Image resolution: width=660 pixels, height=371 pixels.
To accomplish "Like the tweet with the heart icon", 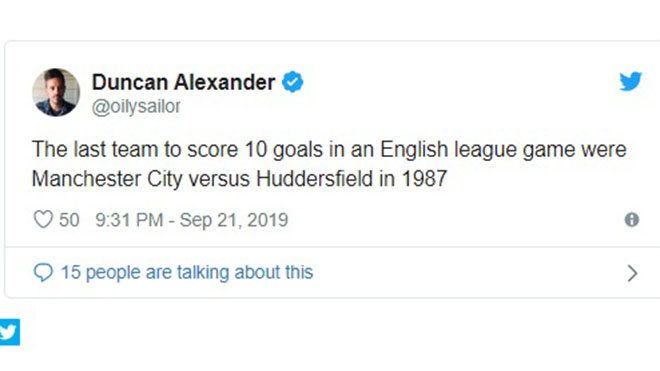I will click(43, 219).
